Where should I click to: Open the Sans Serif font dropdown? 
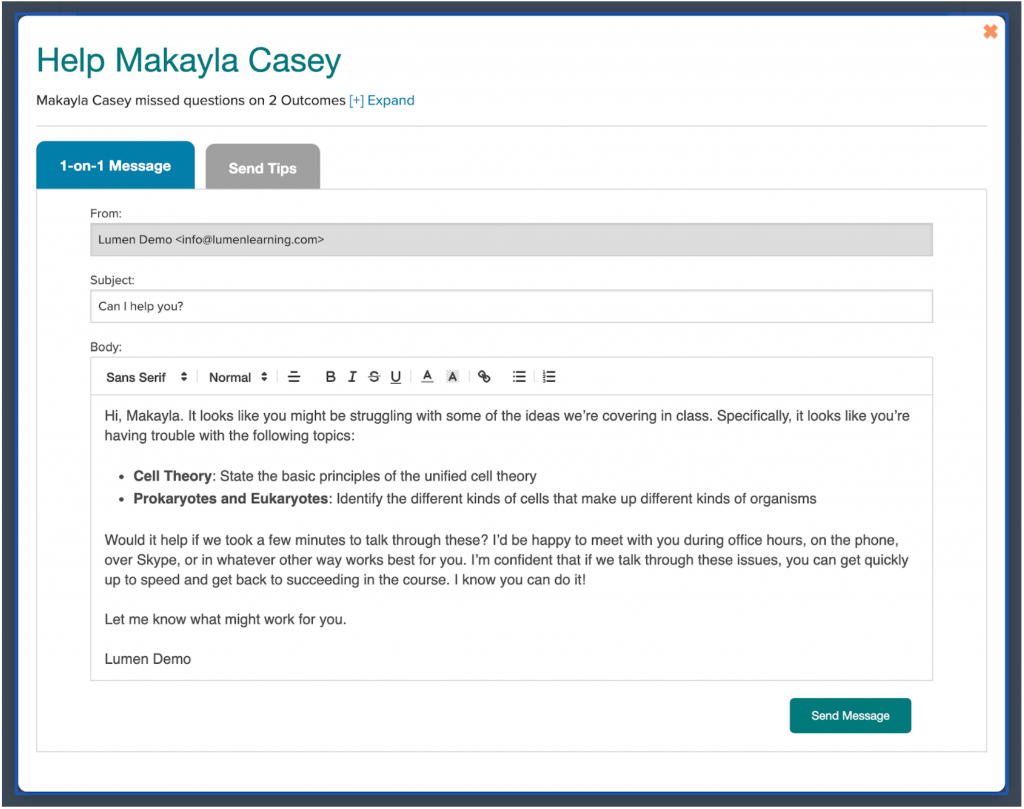pos(146,377)
